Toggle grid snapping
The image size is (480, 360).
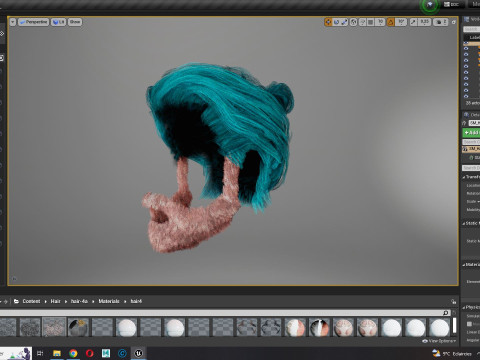(x=371, y=22)
